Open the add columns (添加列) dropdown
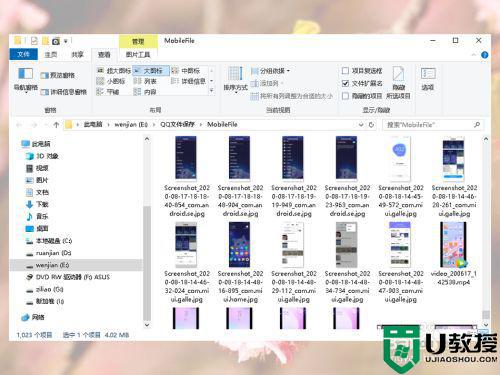The width and height of the screenshot is (500, 375). tap(267, 83)
